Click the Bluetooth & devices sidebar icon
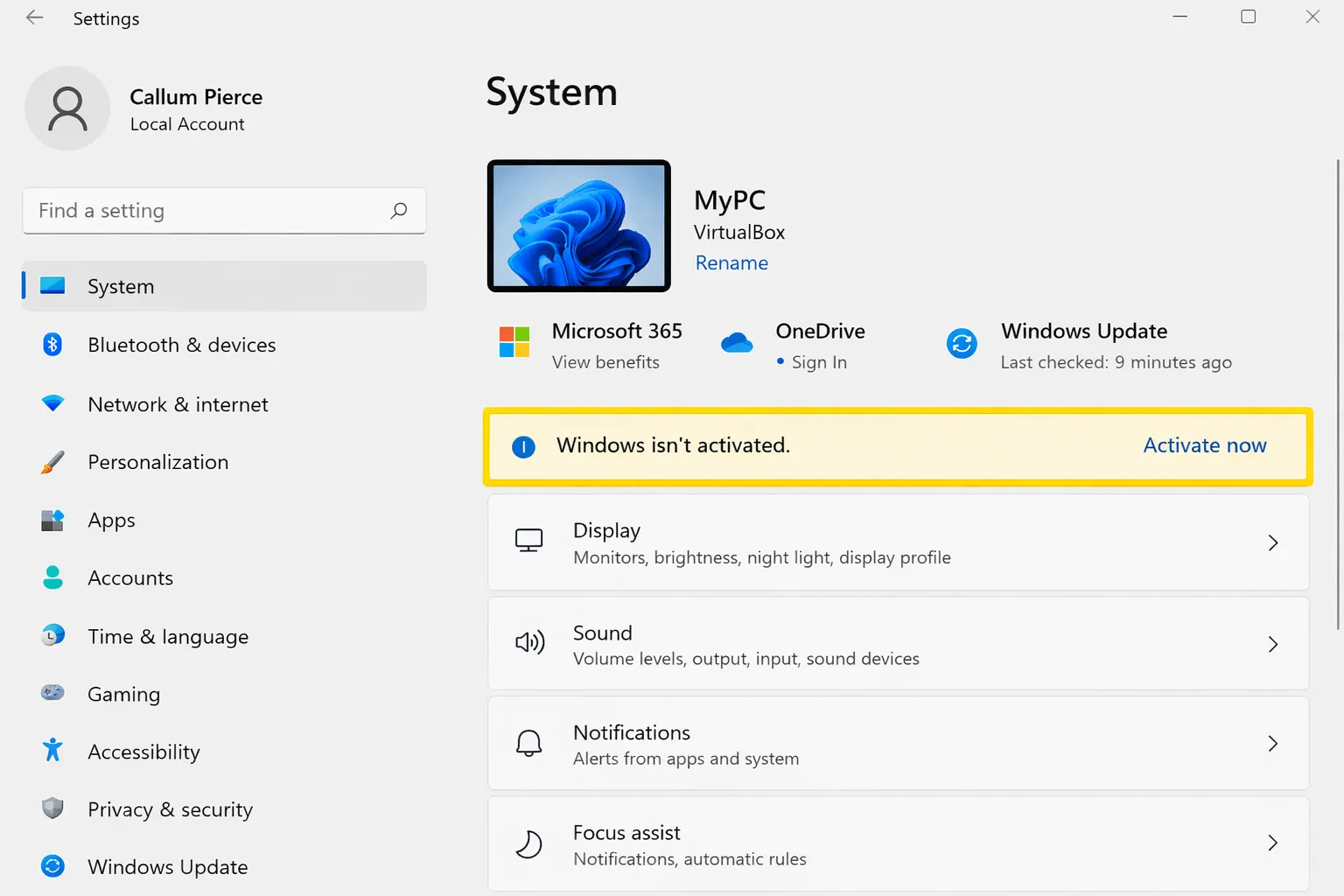Viewport: 1344px width, 896px height. click(x=52, y=345)
